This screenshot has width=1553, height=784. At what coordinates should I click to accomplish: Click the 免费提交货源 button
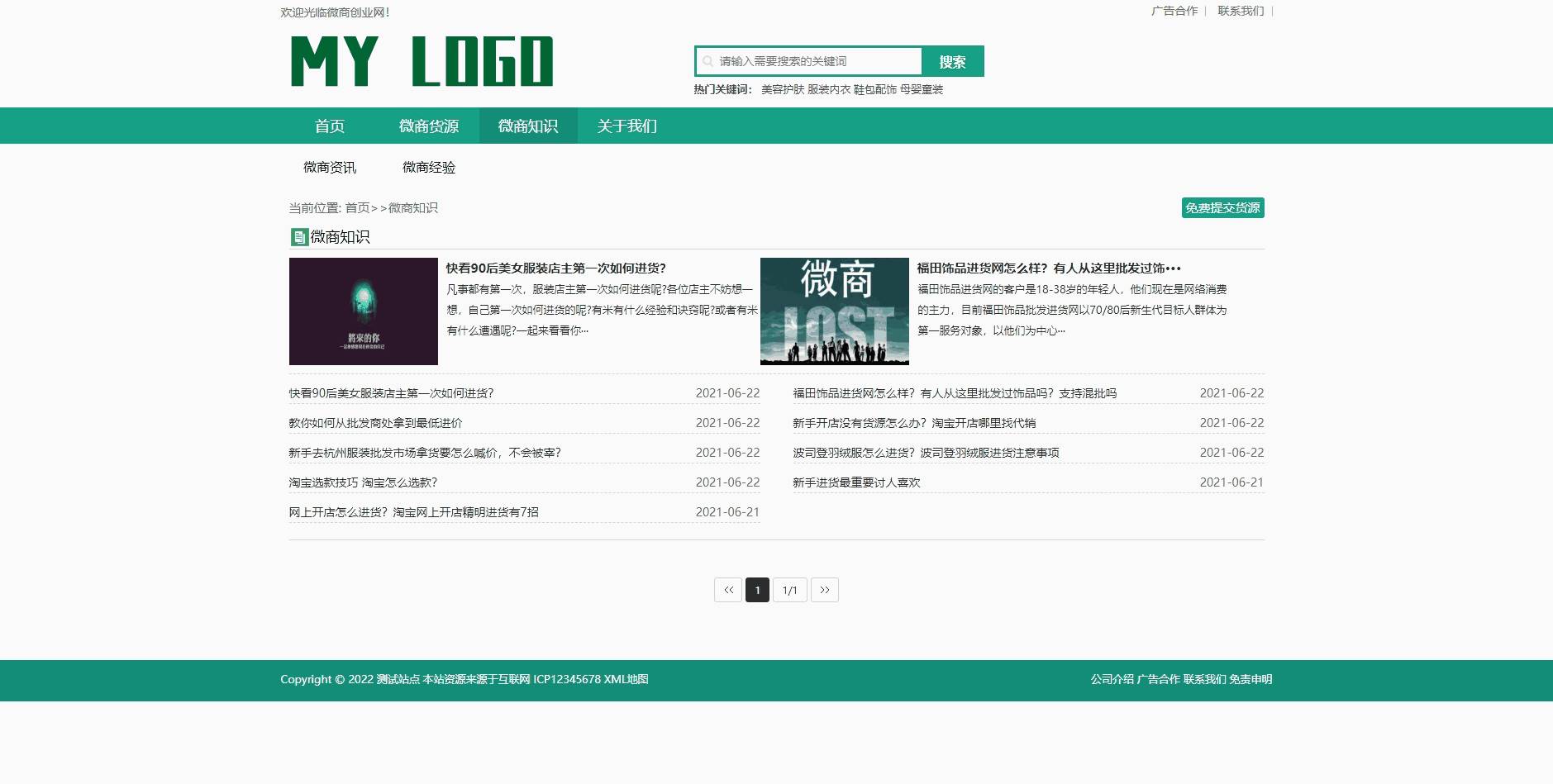coord(1223,208)
